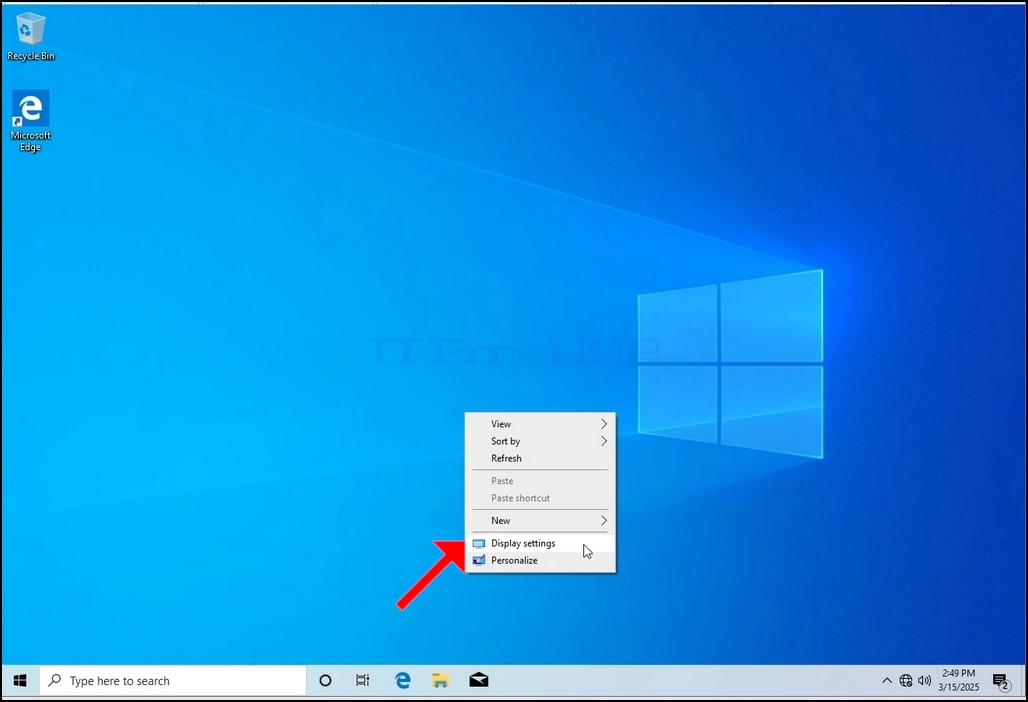The width and height of the screenshot is (1028, 702).
Task: Click the Type here to search box
Action: [173, 680]
